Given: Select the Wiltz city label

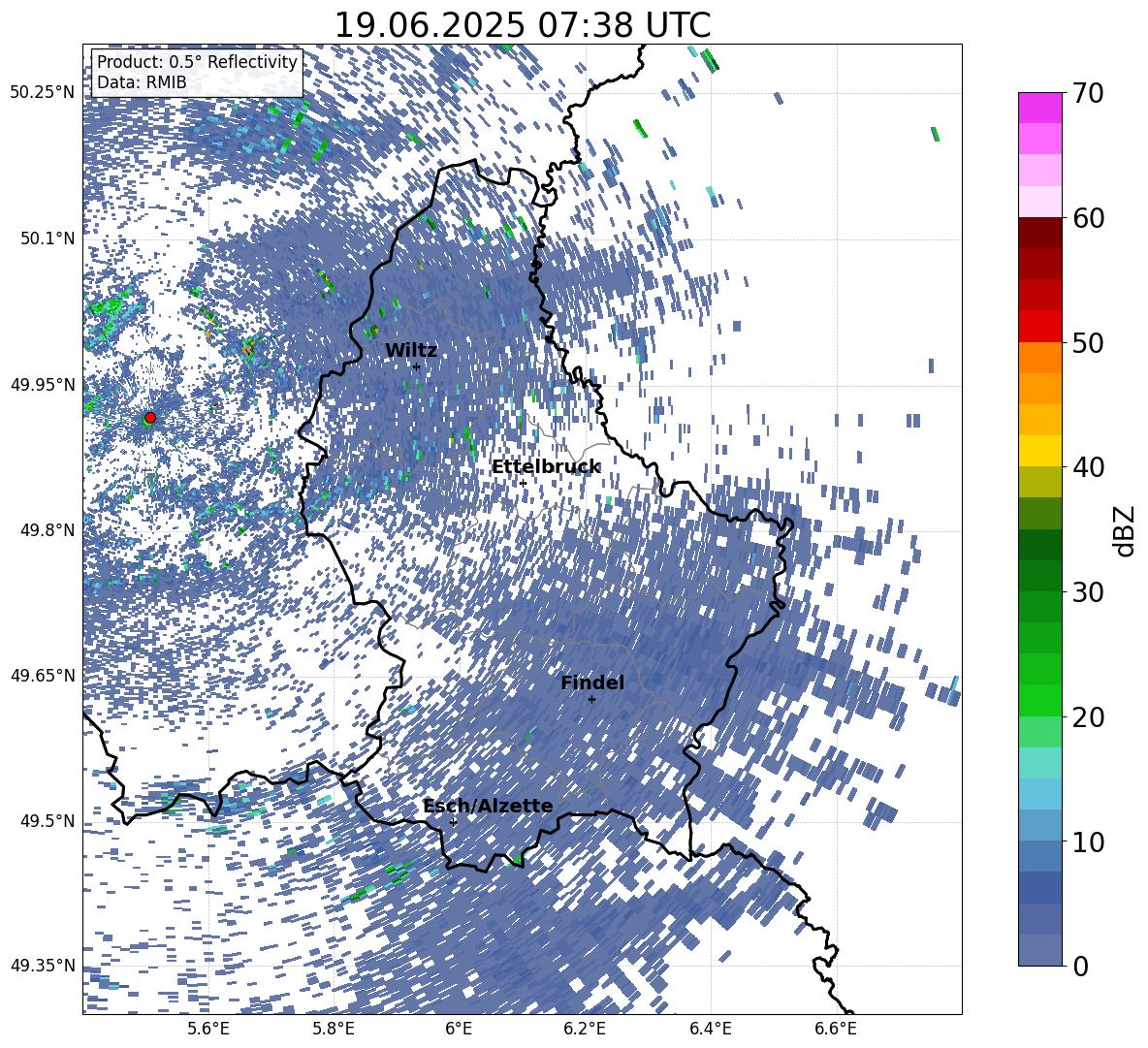Looking at the screenshot, I should pyautogui.click(x=411, y=351).
